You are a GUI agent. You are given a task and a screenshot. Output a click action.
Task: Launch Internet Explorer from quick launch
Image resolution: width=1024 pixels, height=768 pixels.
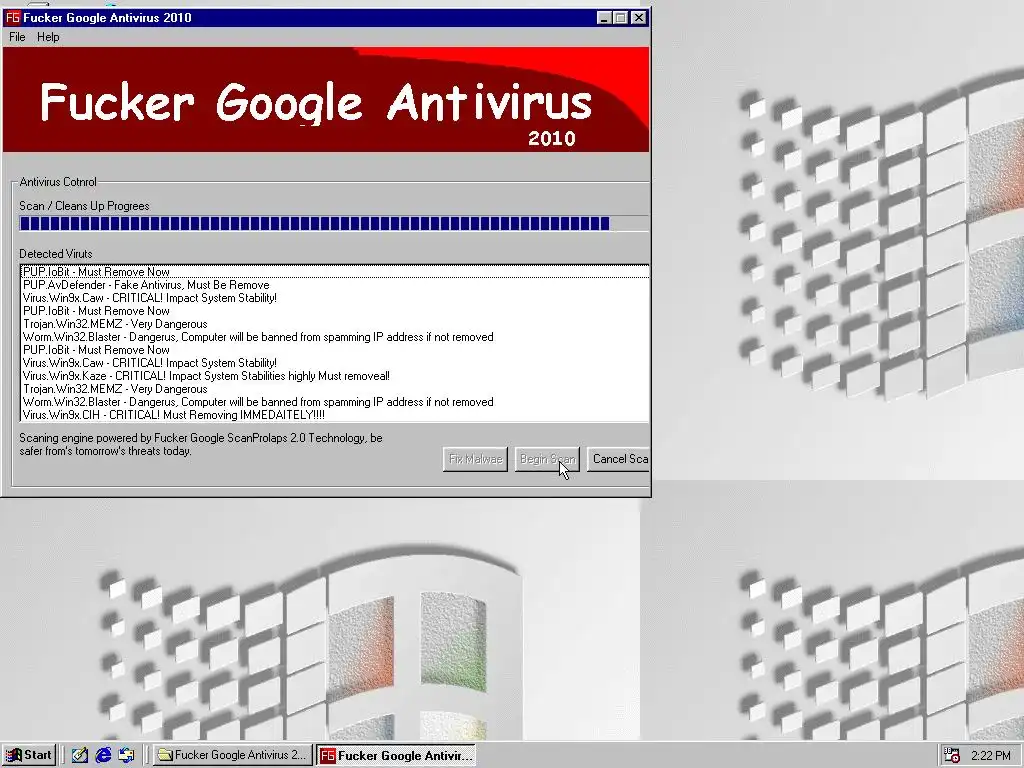tap(103, 755)
